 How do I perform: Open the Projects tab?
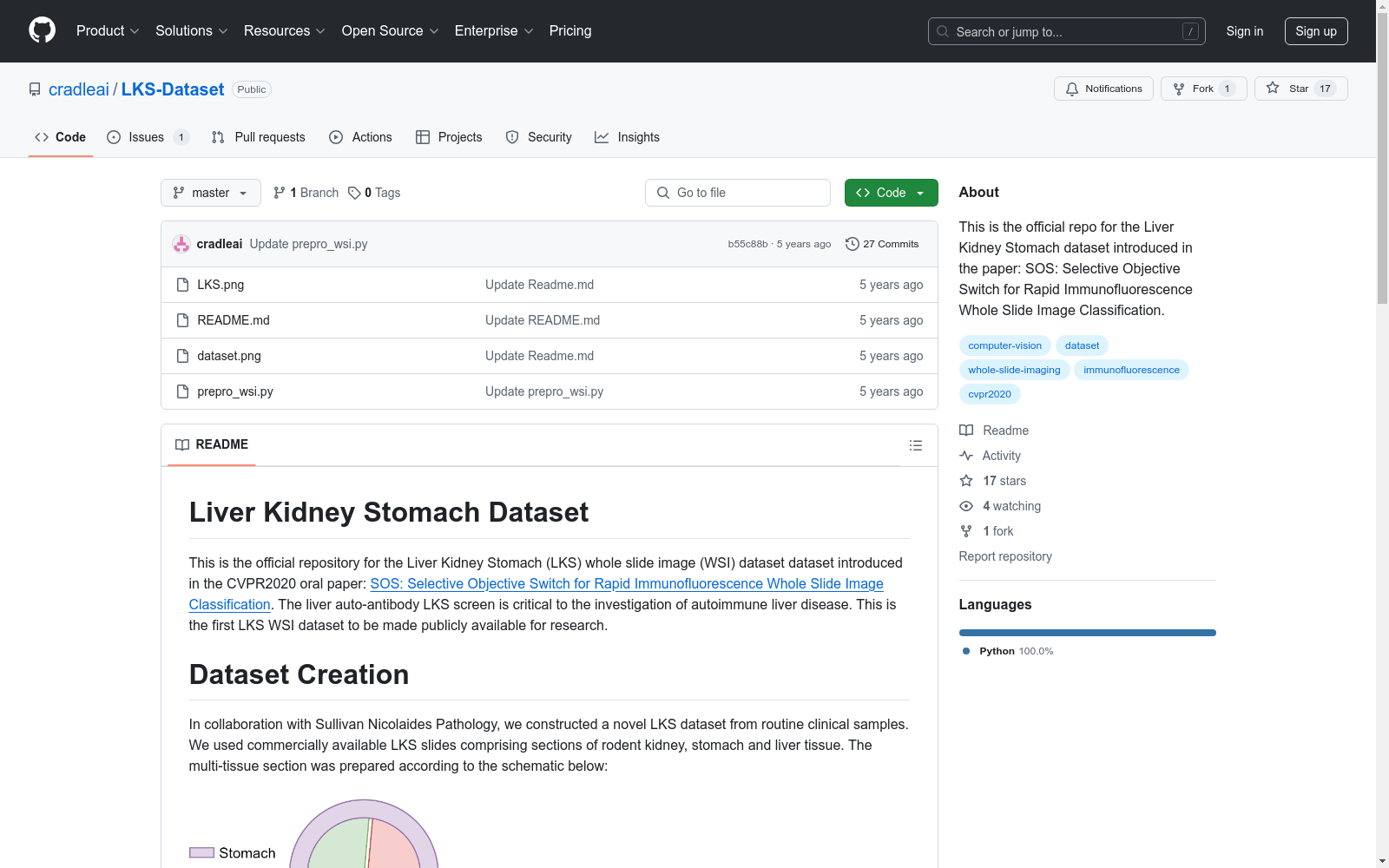(x=449, y=137)
